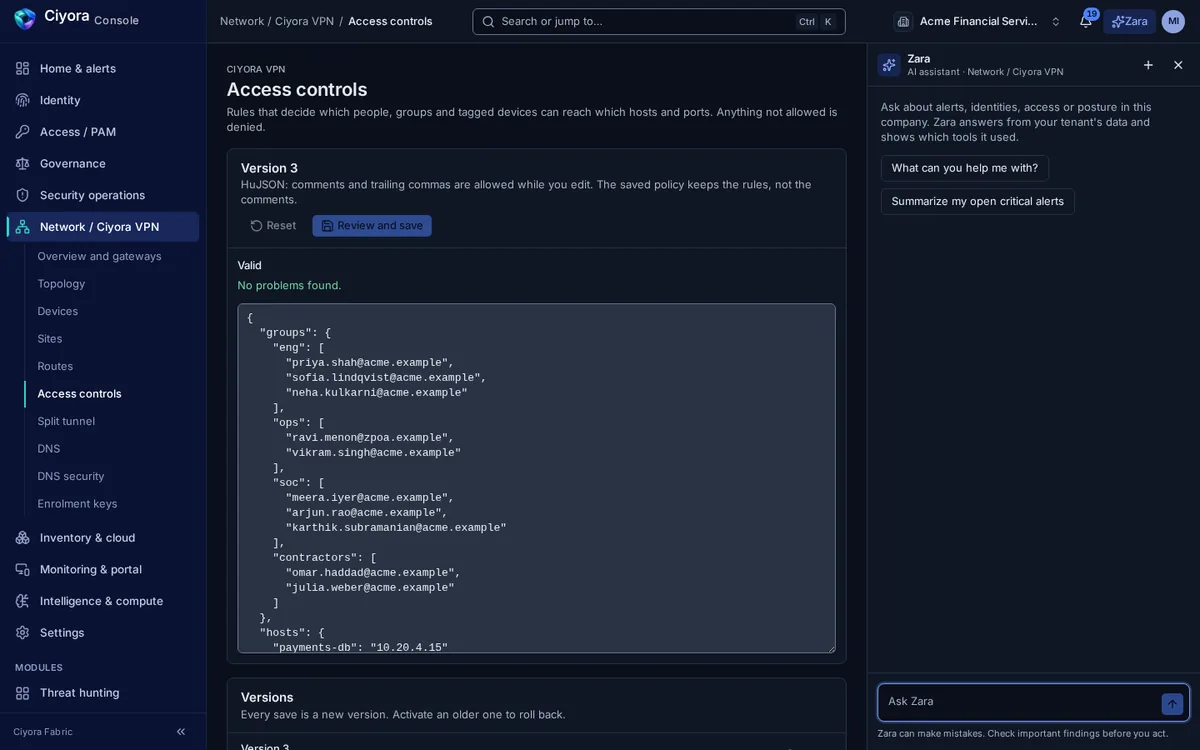This screenshot has height=750, width=1200.
Task: Open Inventory & cloud section
Action: pos(103,538)
